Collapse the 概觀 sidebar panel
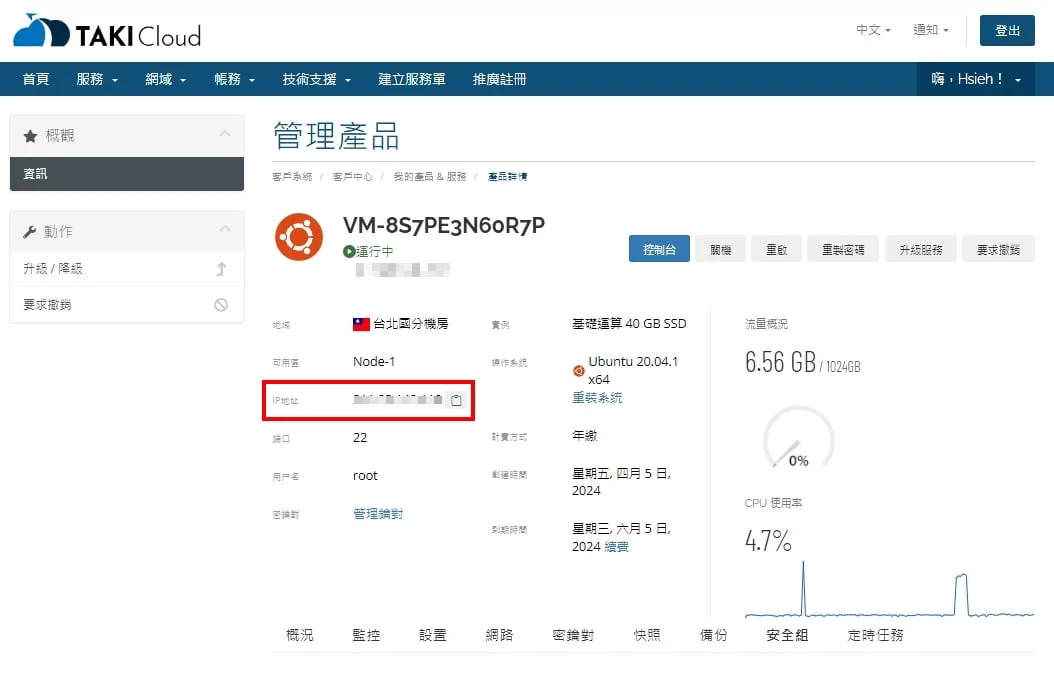 tap(225, 134)
